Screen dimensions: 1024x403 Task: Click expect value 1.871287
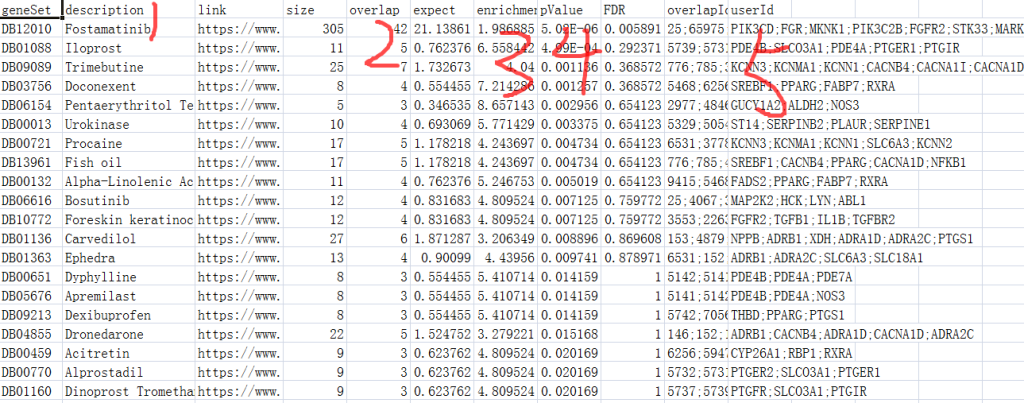(442, 239)
